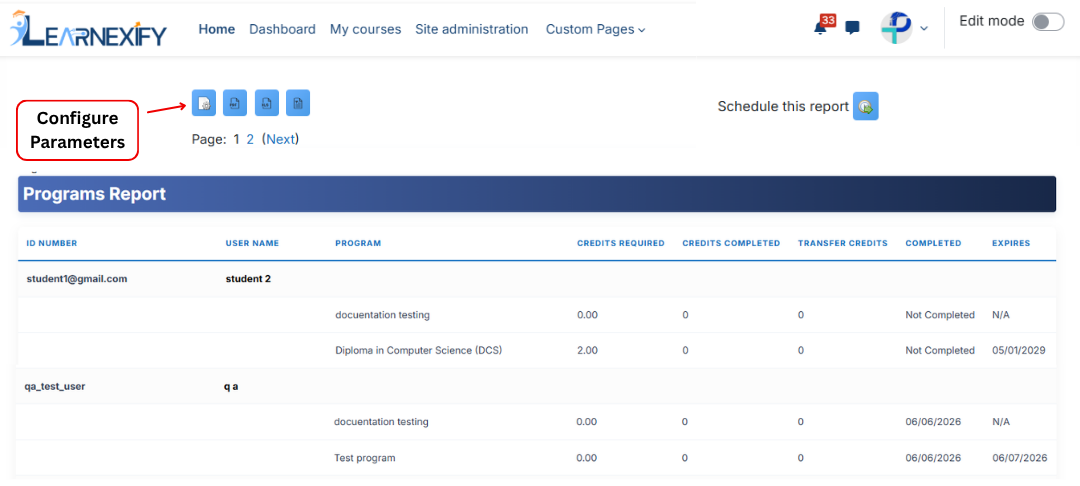
Task: Click docuentation testing under qa_test_user
Action: [382, 421]
